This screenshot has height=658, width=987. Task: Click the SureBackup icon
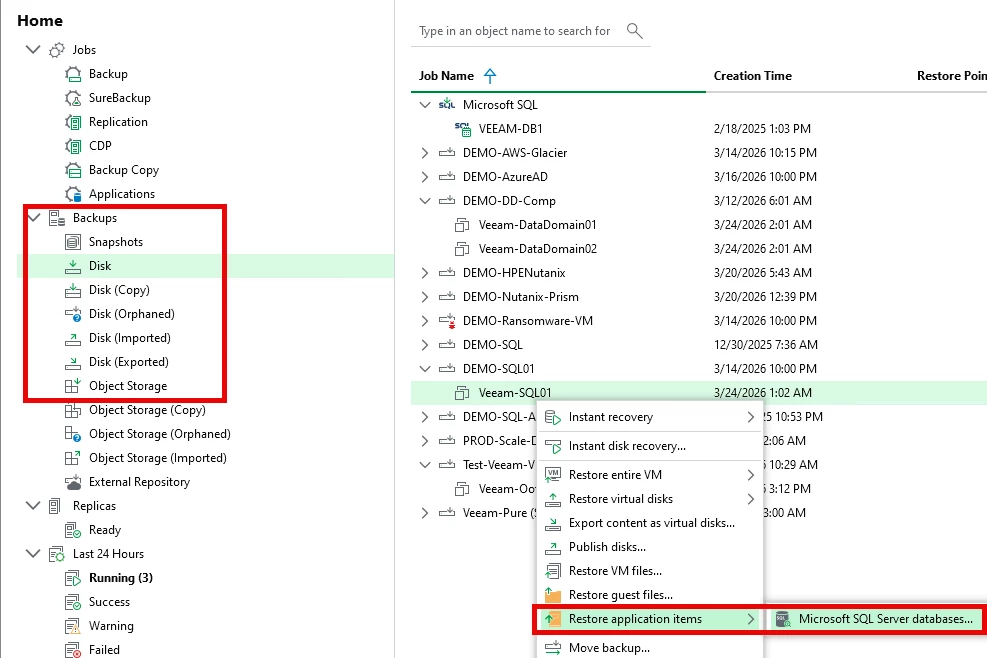73,98
